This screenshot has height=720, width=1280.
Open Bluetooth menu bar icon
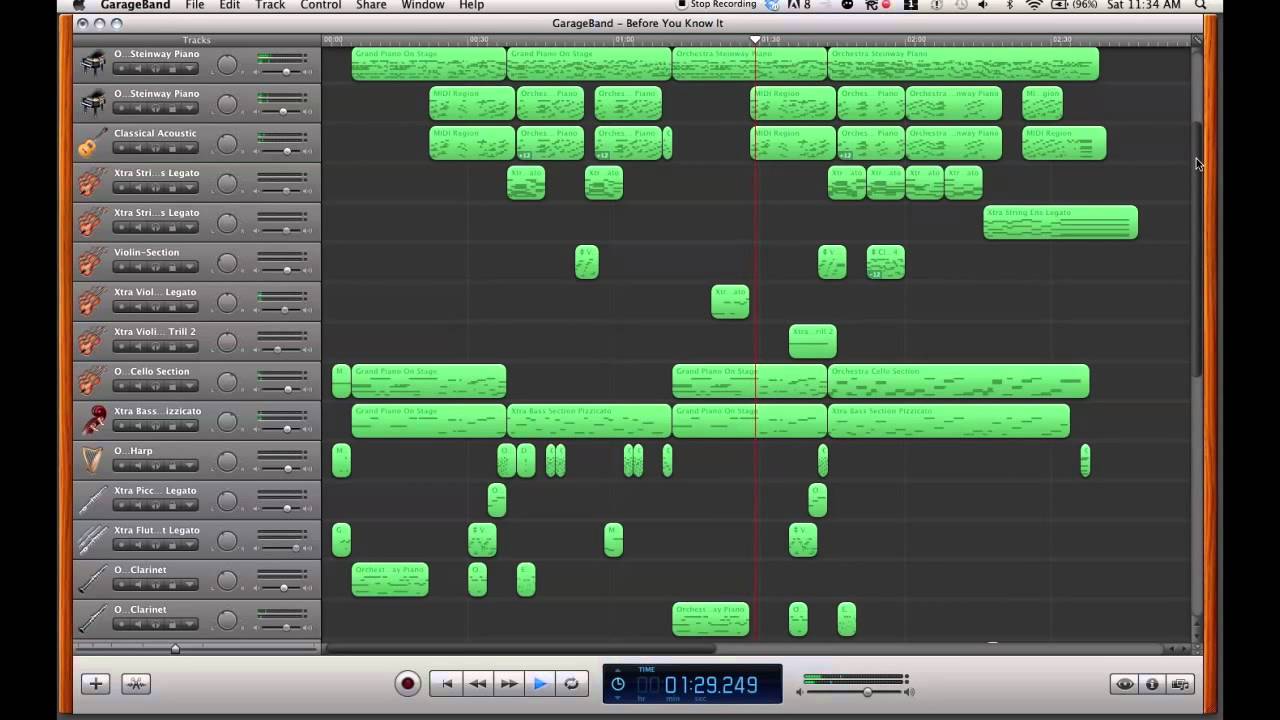[1009, 5]
